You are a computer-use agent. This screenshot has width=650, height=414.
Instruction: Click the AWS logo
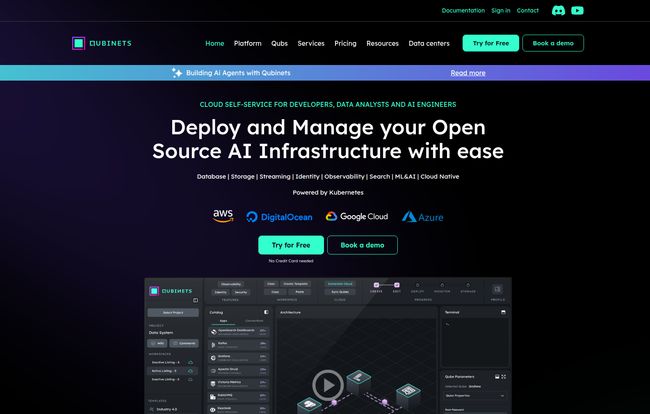pos(223,216)
